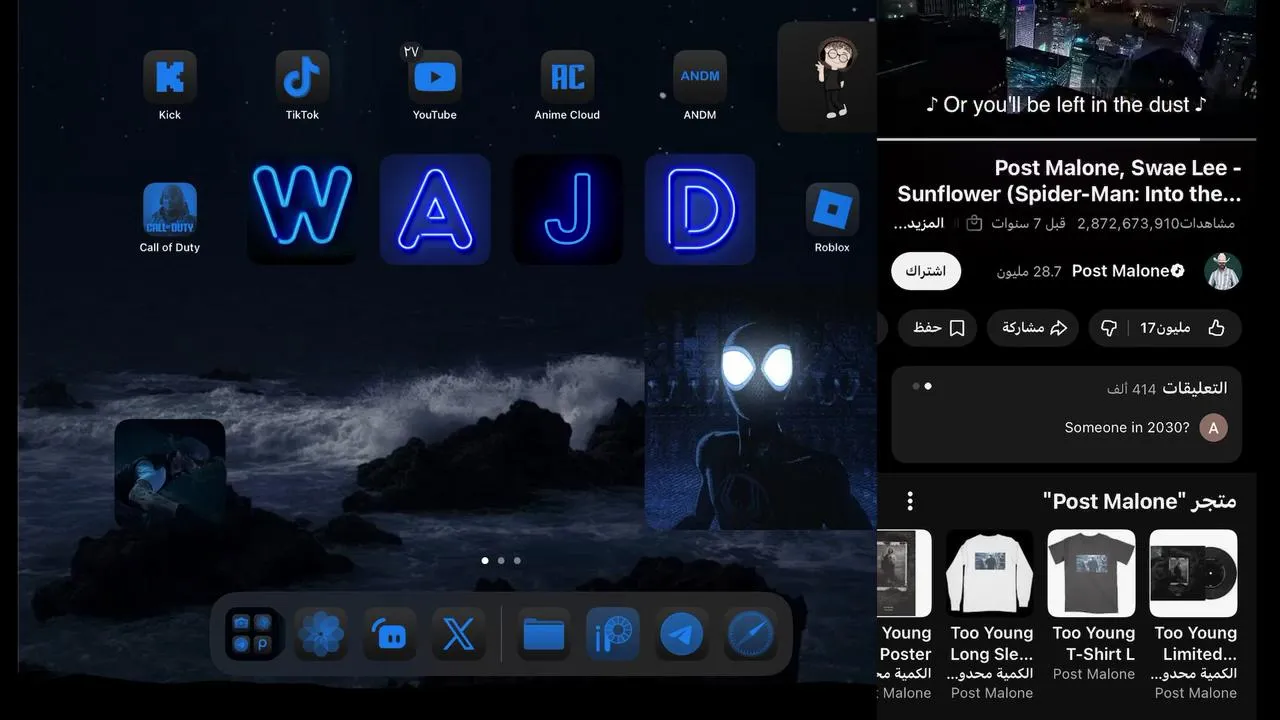Tap the comment 'Someone in 2030?'
This screenshot has width=1280, height=720.
click(1127, 428)
